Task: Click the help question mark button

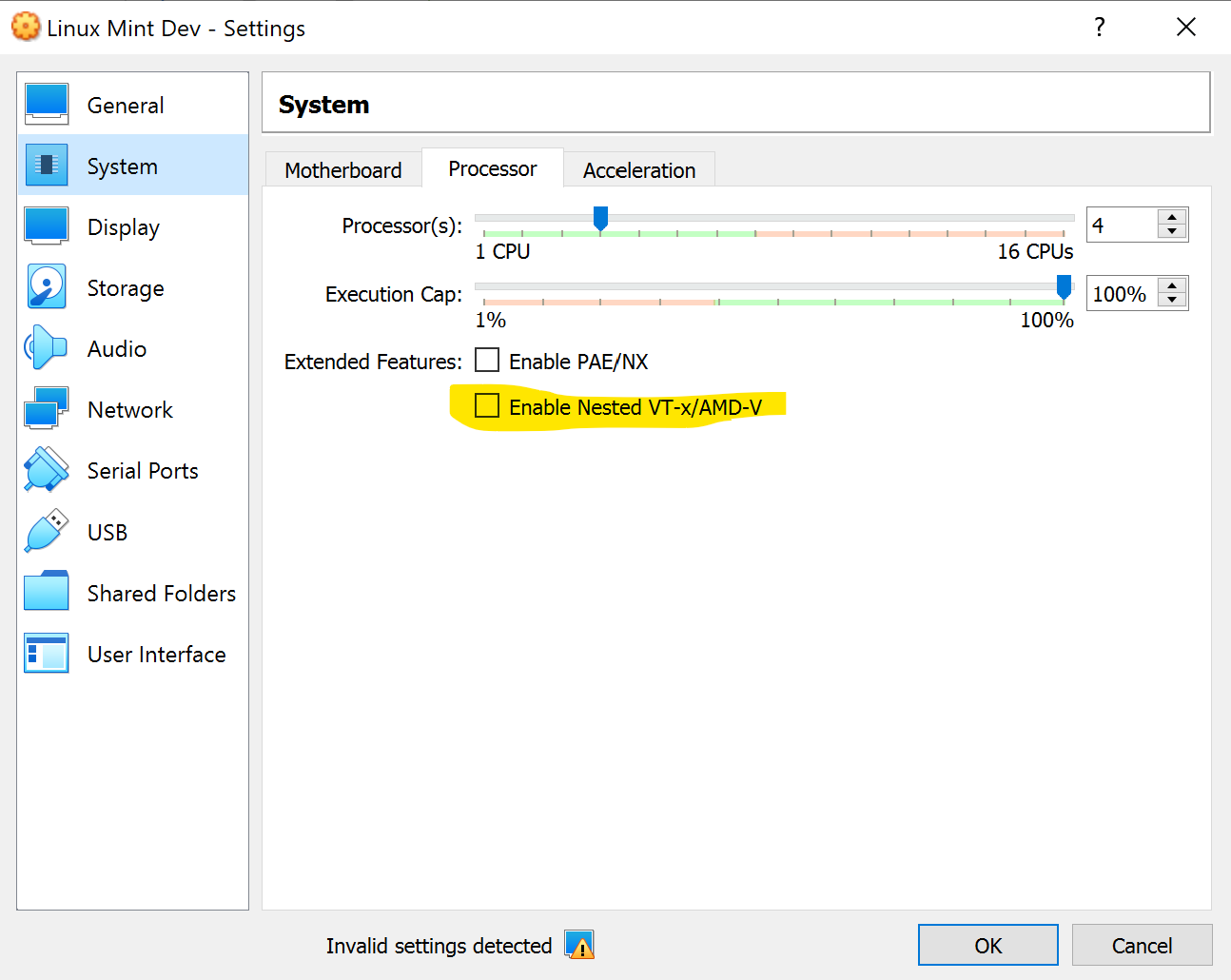Action: pyautogui.click(x=1100, y=27)
